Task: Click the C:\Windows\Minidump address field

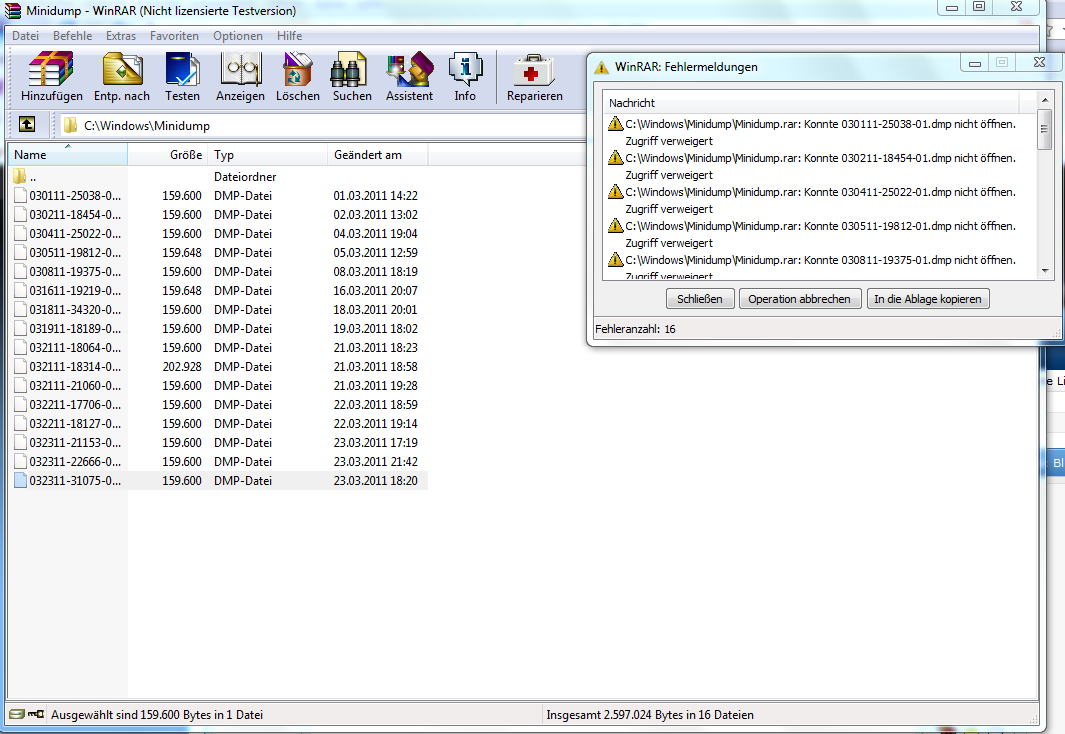Action: (323, 126)
